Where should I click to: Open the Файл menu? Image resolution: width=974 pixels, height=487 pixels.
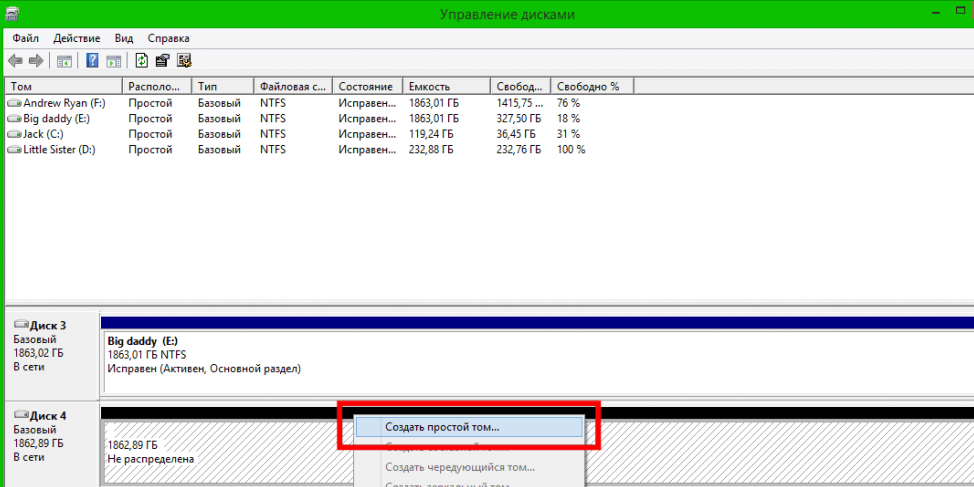26,37
